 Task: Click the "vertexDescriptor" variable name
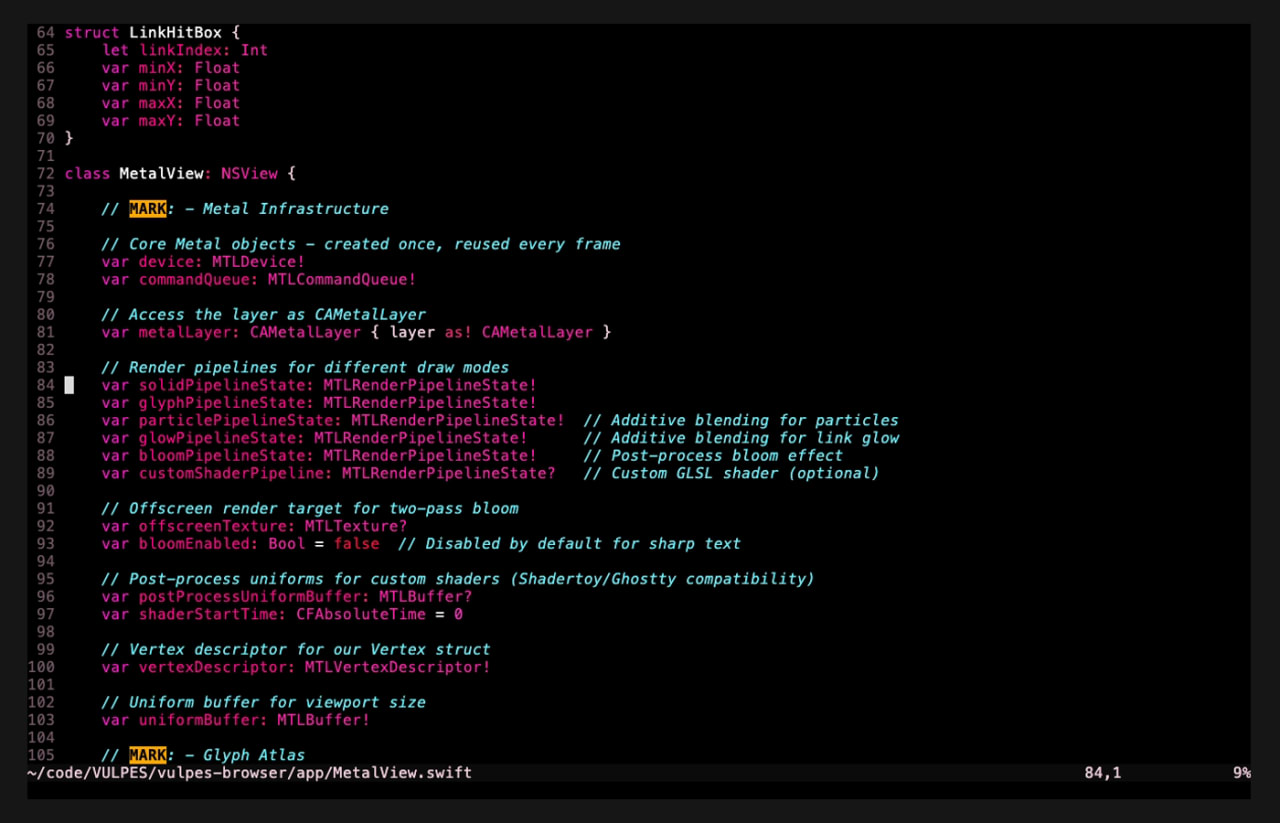(213, 667)
